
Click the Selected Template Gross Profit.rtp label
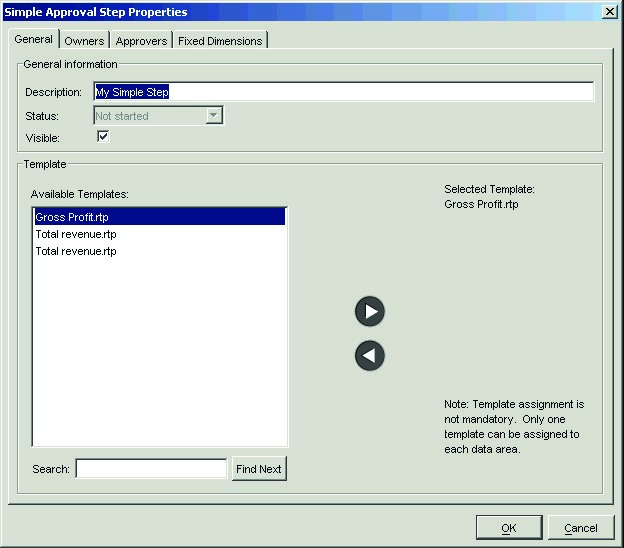(481, 204)
